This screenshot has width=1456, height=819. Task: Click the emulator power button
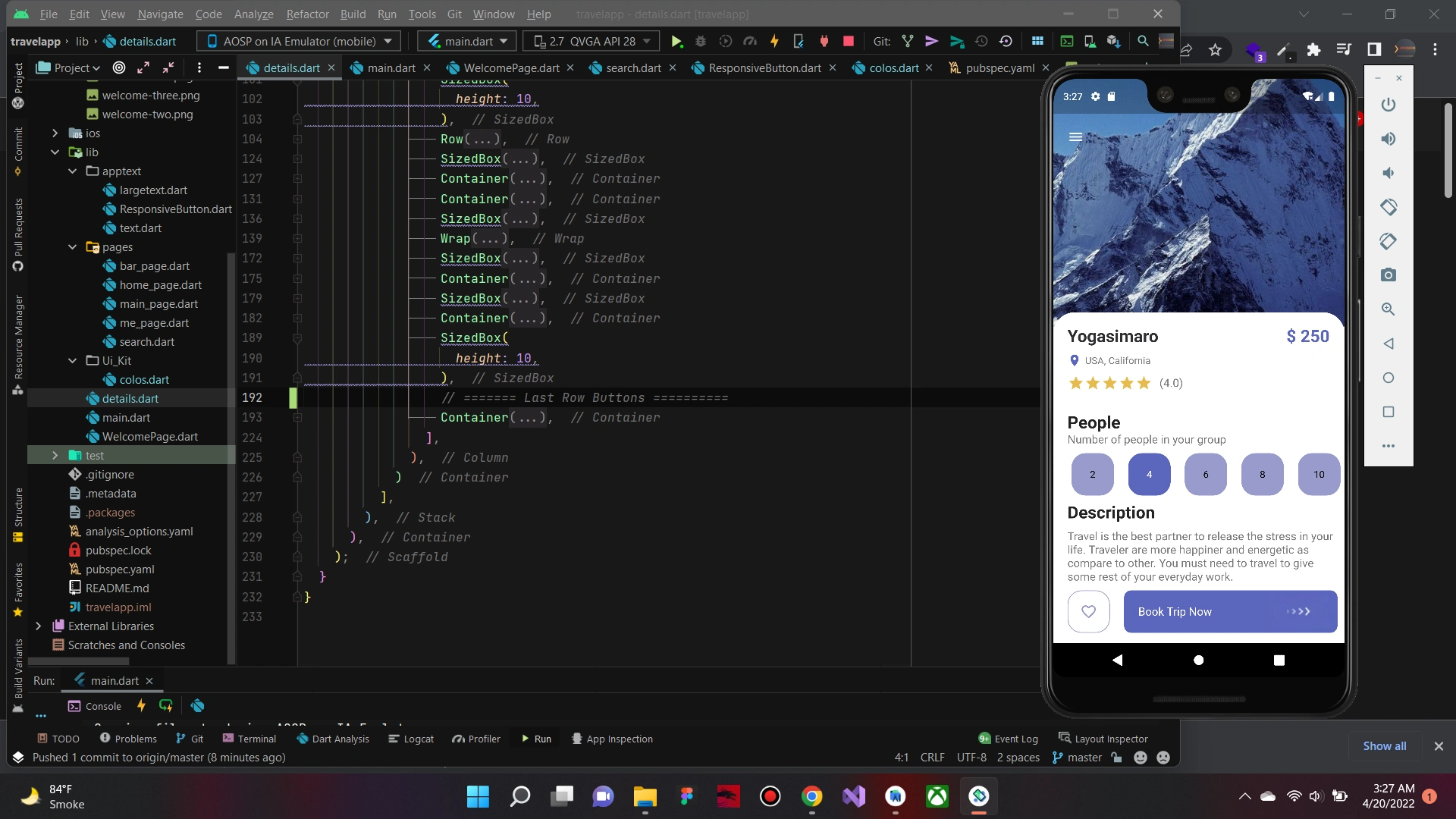pyautogui.click(x=1388, y=105)
